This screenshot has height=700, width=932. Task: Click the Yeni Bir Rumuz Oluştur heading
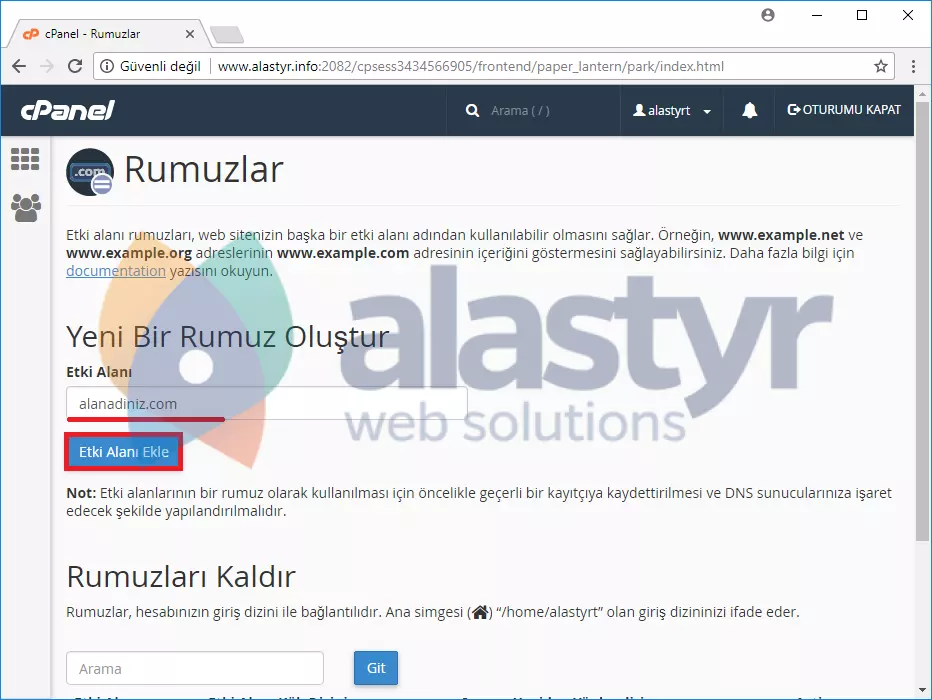pos(228,337)
